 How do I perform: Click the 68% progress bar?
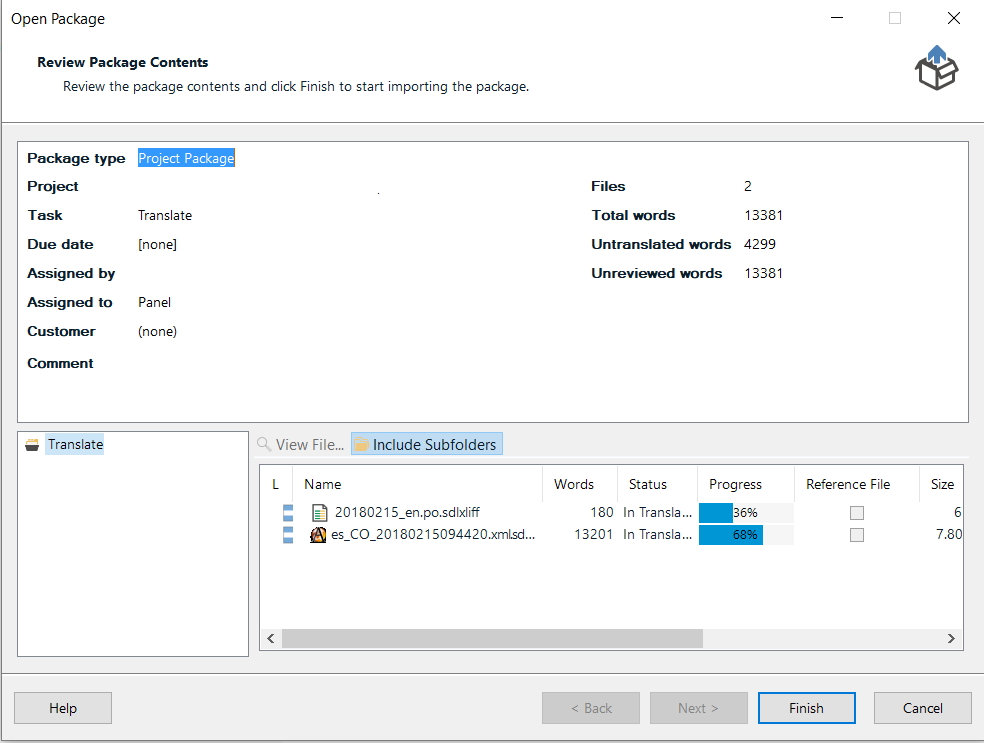click(x=746, y=535)
